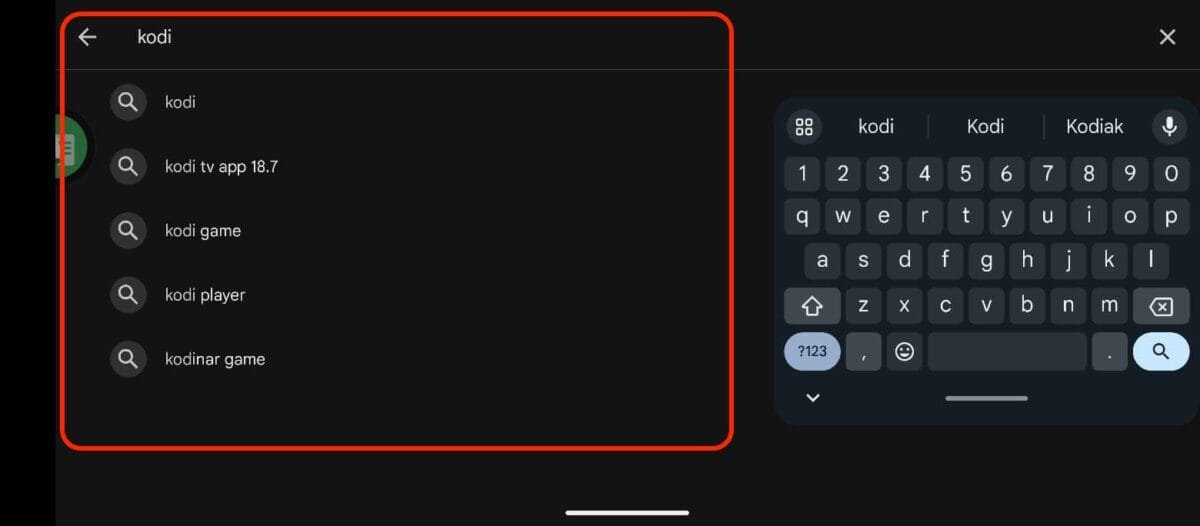1200x526 pixels.
Task: Click the magnifier icon beside 'kodi game'
Action: [128, 230]
